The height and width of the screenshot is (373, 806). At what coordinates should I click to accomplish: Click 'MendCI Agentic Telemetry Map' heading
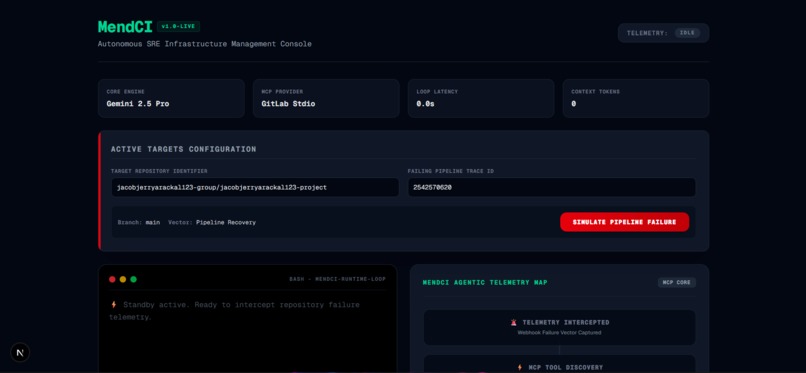point(485,283)
